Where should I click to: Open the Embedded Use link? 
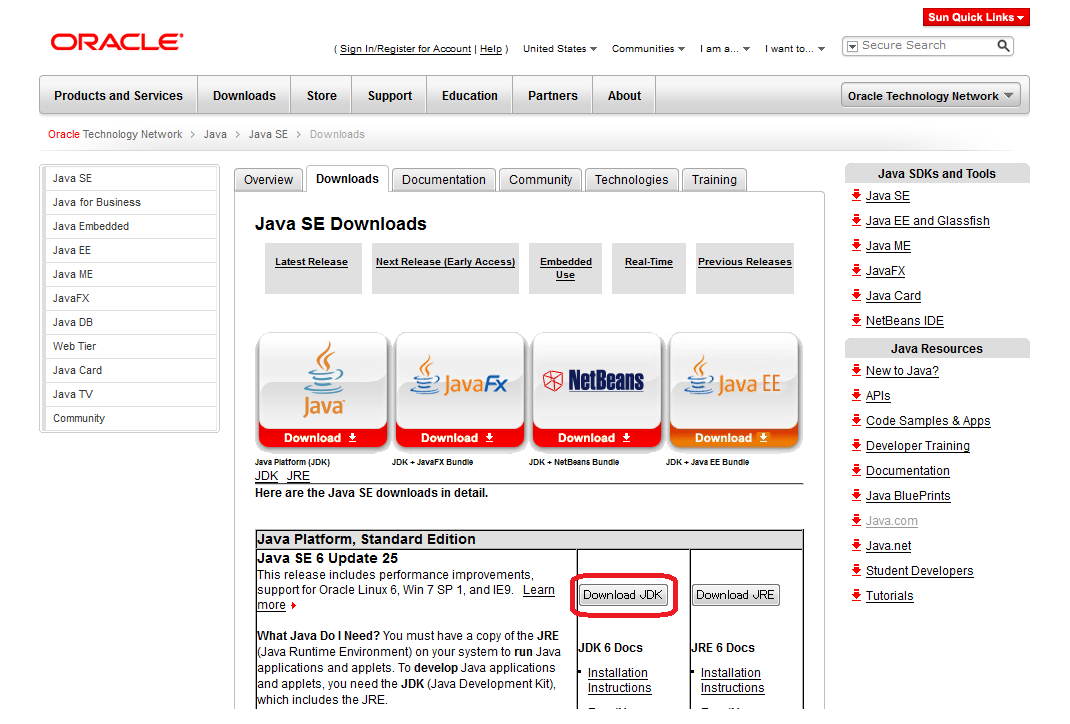566,268
